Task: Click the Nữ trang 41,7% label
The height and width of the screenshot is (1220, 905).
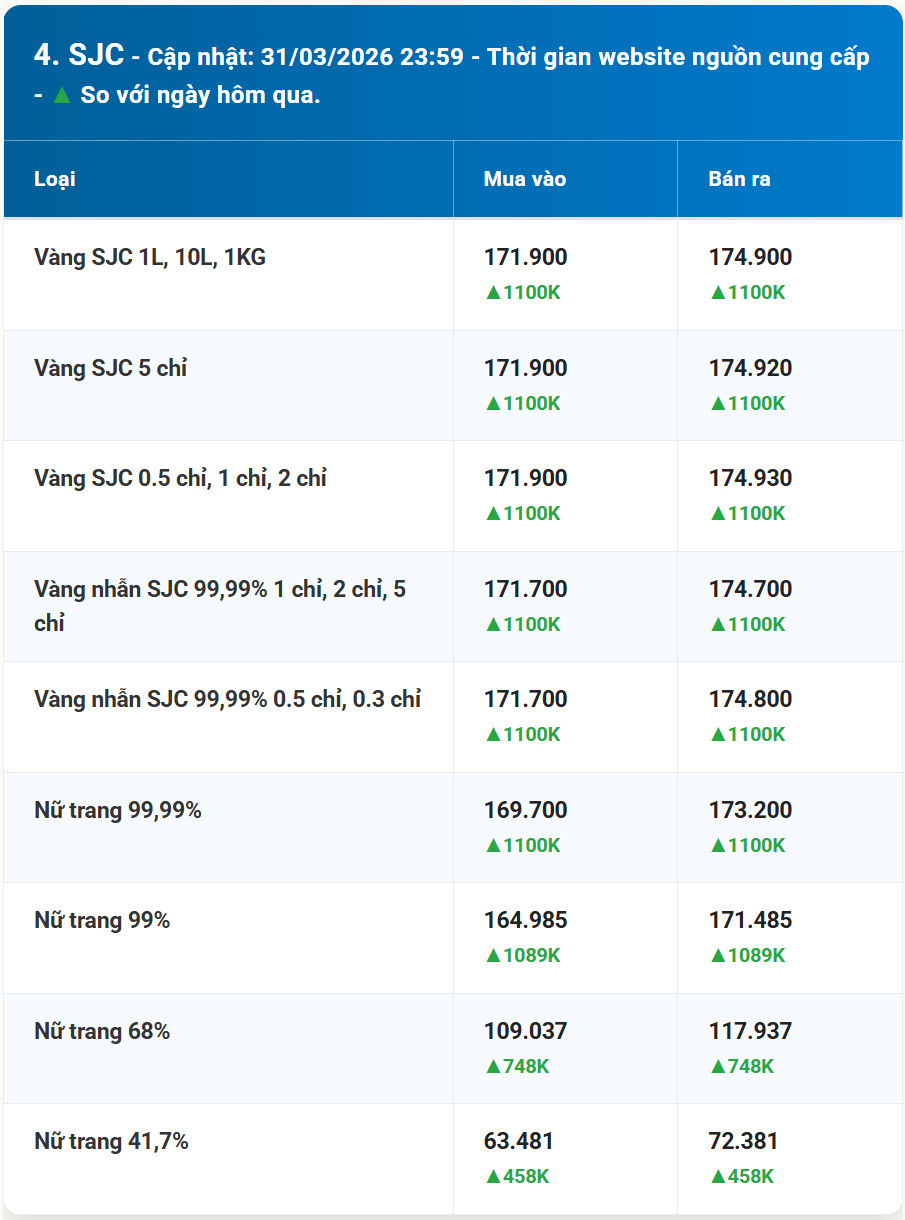Action: click(111, 1141)
